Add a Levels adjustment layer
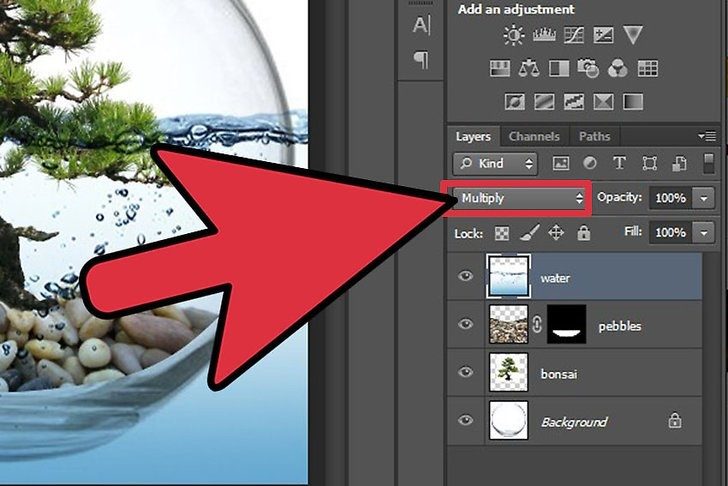 [544, 36]
